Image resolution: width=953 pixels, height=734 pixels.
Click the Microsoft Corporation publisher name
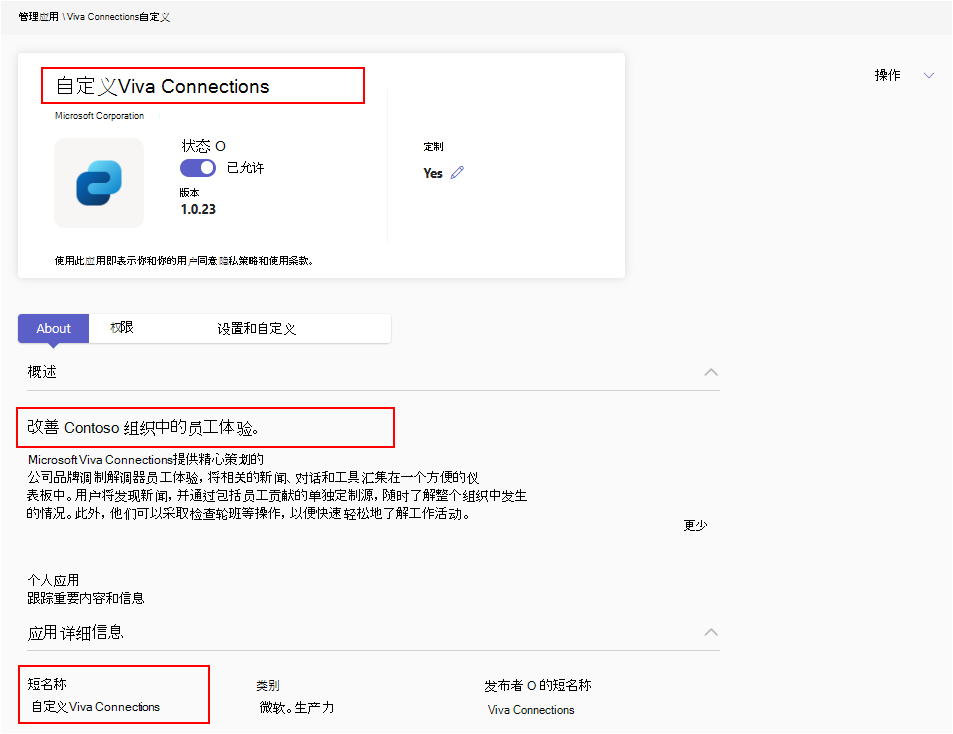tap(100, 115)
